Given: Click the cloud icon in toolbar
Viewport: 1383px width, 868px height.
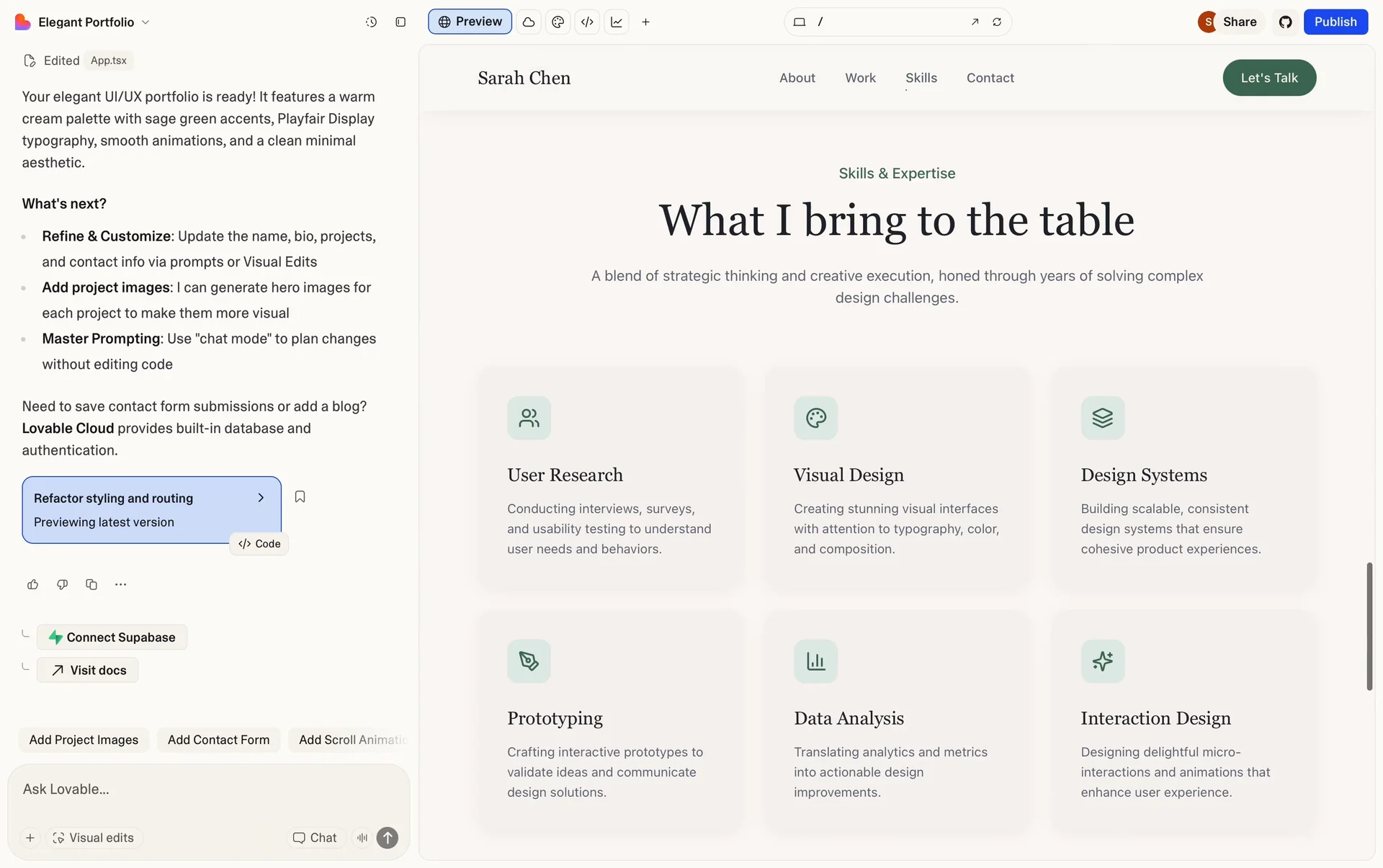Looking at the screenshot, I should tap(529, 22).
